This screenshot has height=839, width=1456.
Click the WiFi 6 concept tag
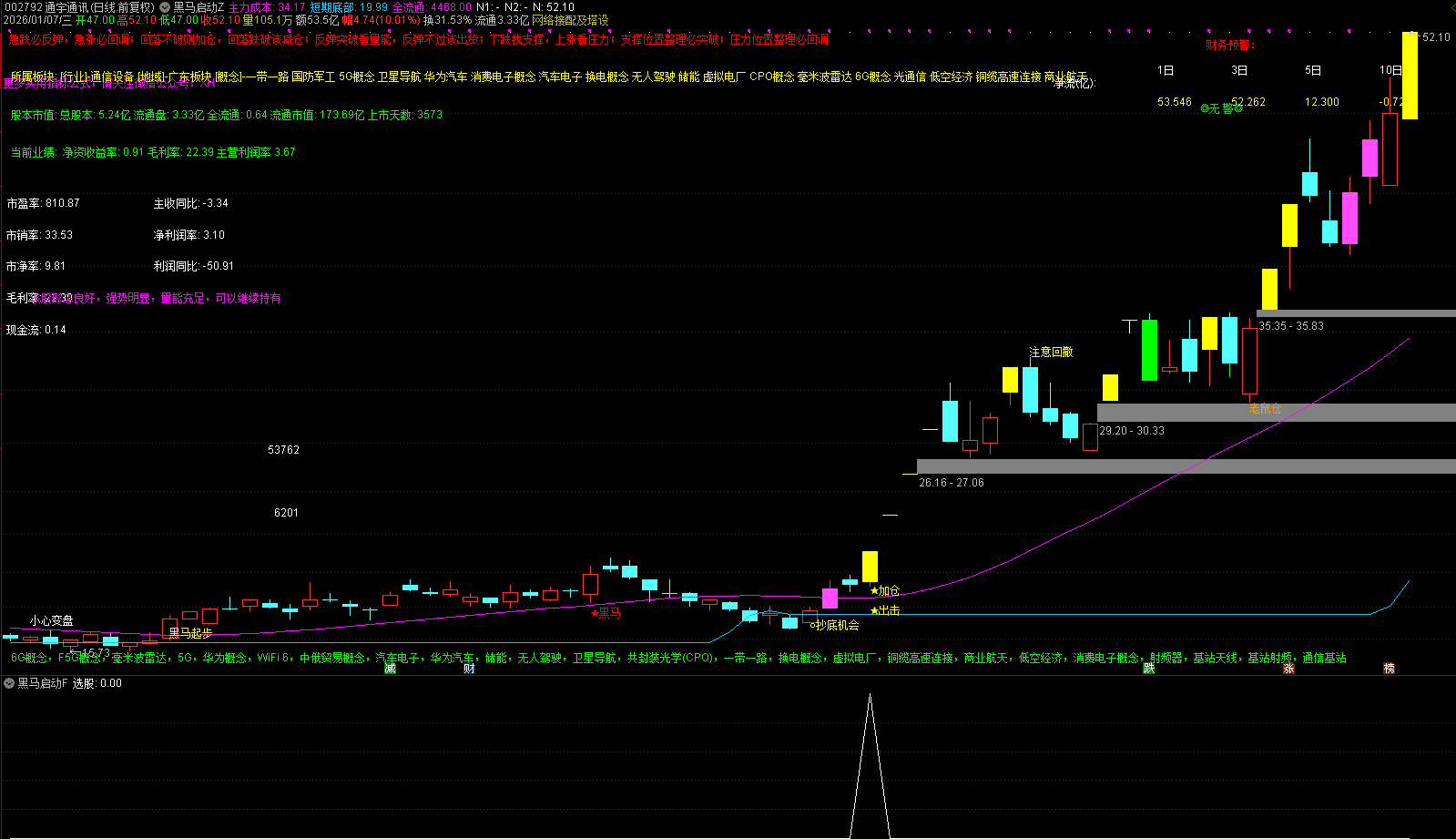[272, 658]
